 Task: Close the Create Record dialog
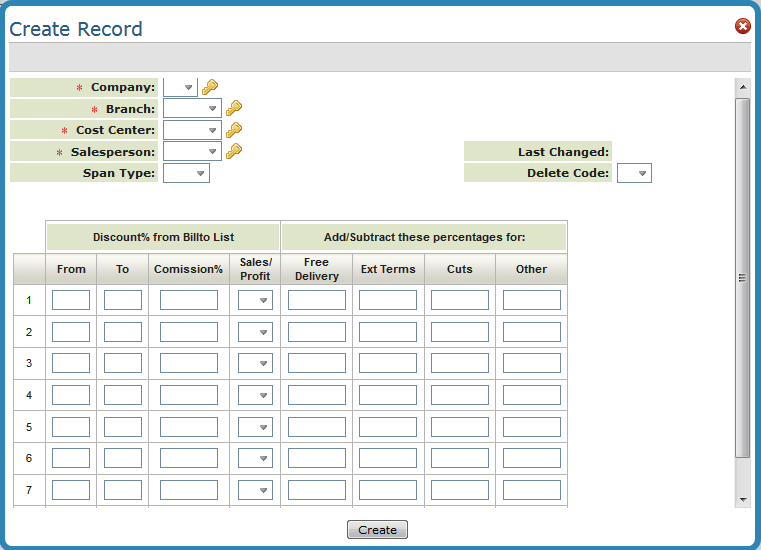point(743,26)
